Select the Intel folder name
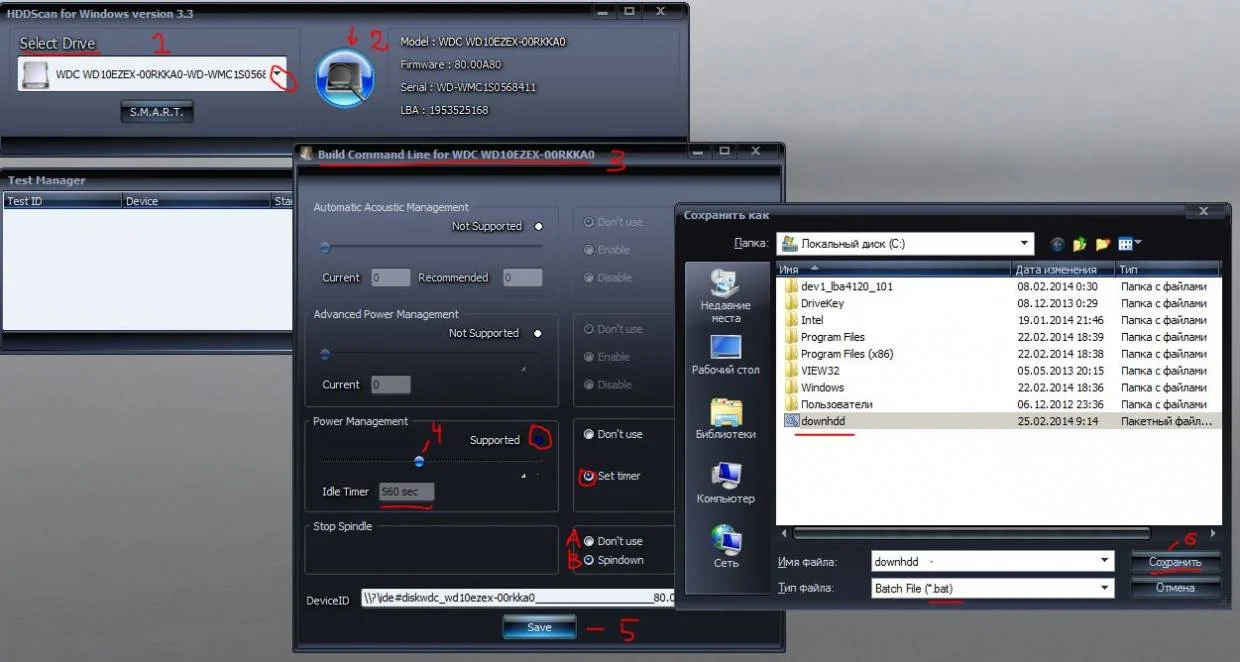Image resolution: width=1240 pixels, height=662 pixels. coord(812,320)
